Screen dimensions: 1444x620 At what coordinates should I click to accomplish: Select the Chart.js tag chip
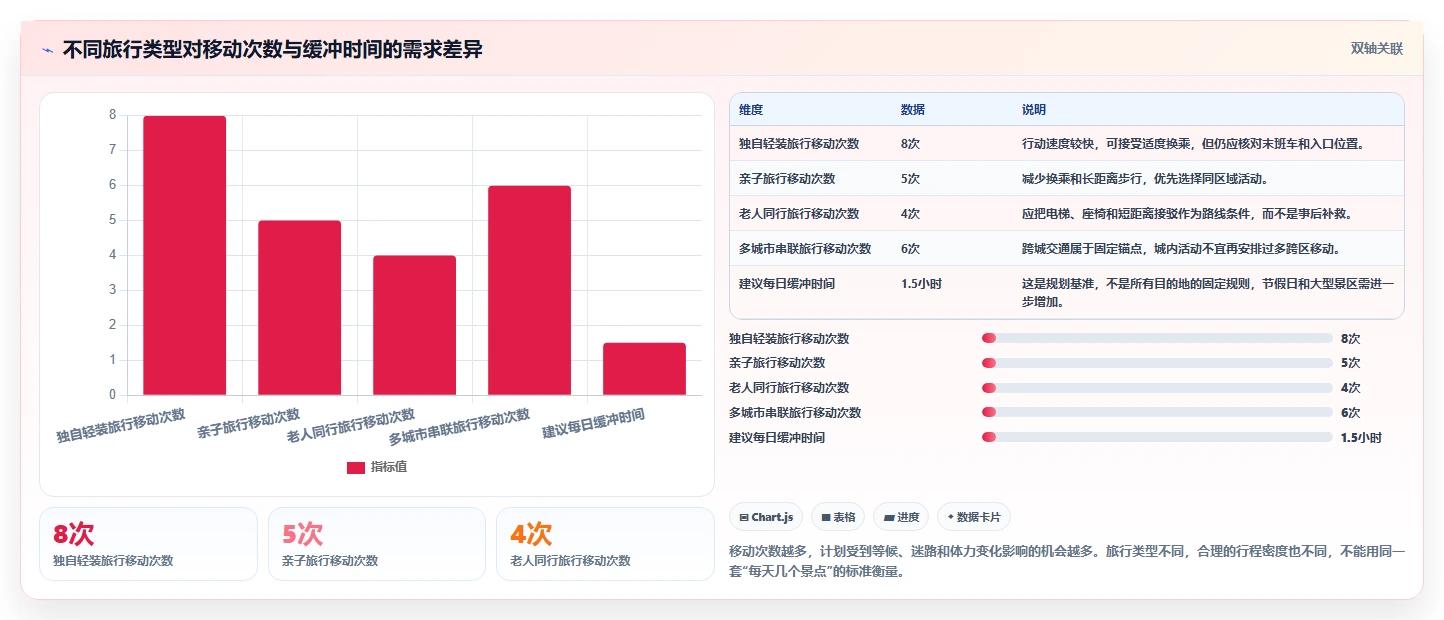[x=766, y=517]
